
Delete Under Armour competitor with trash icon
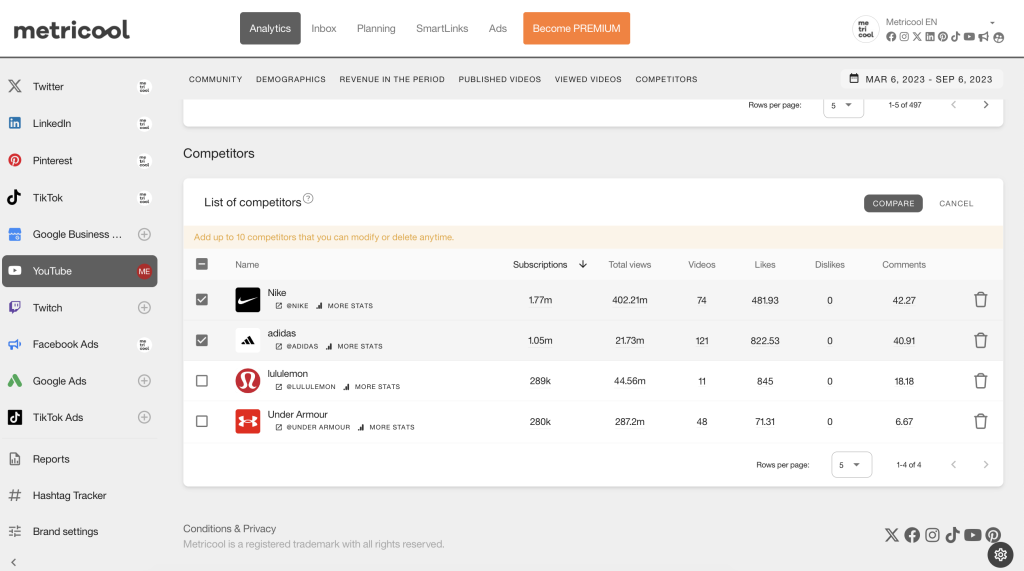click(x=980, y=421)
